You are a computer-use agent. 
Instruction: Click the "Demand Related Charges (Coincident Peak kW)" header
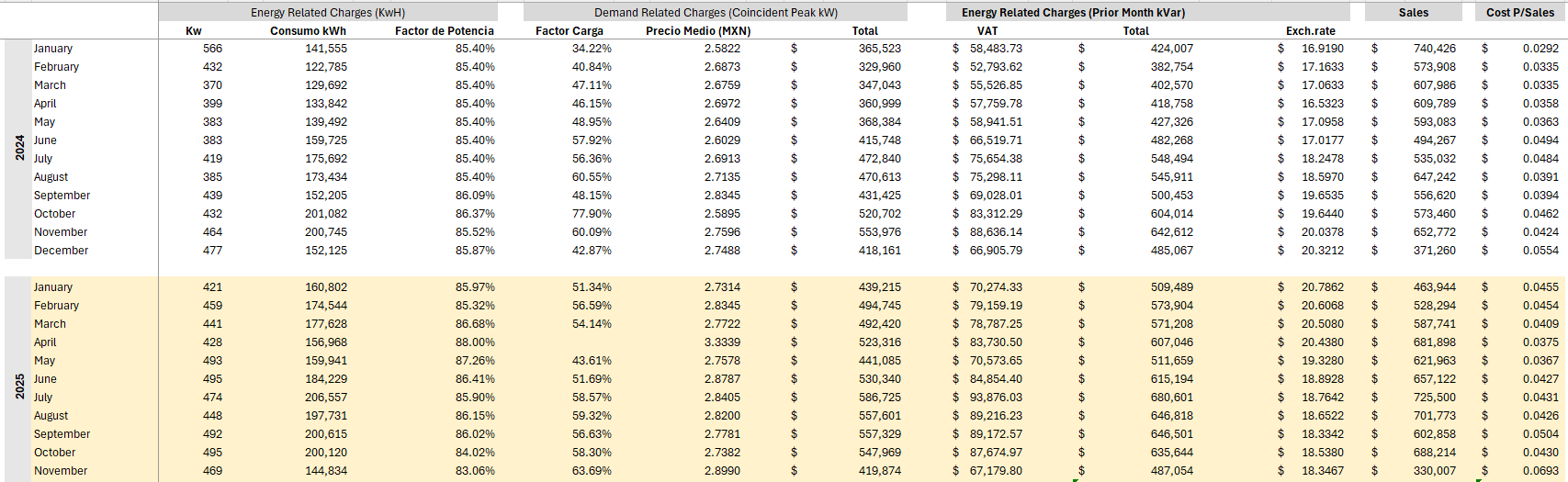point(716,13)
